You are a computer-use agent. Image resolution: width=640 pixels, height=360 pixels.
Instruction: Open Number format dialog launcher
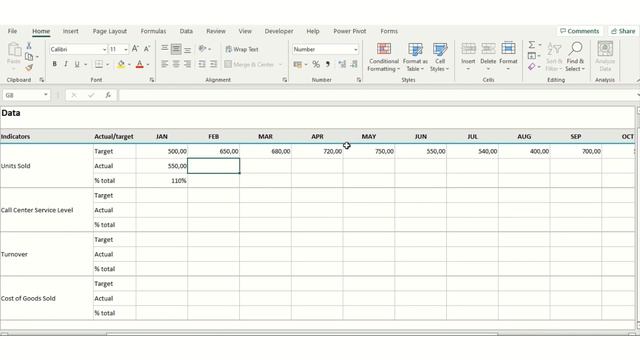tap(359, 80)
